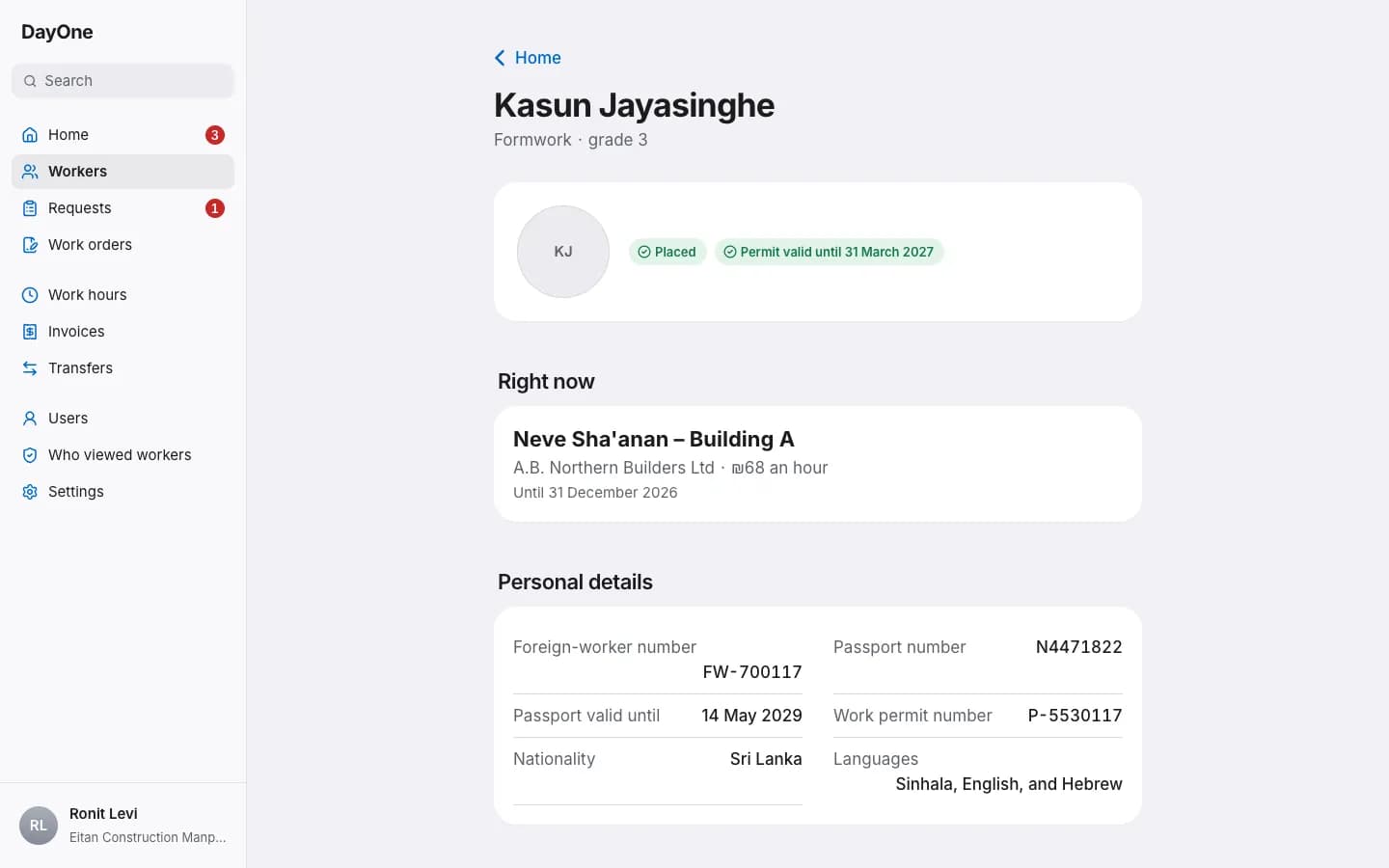Open the Requests sidebar item
Viewport: 1389px width, 868px height.
point(123,208)
